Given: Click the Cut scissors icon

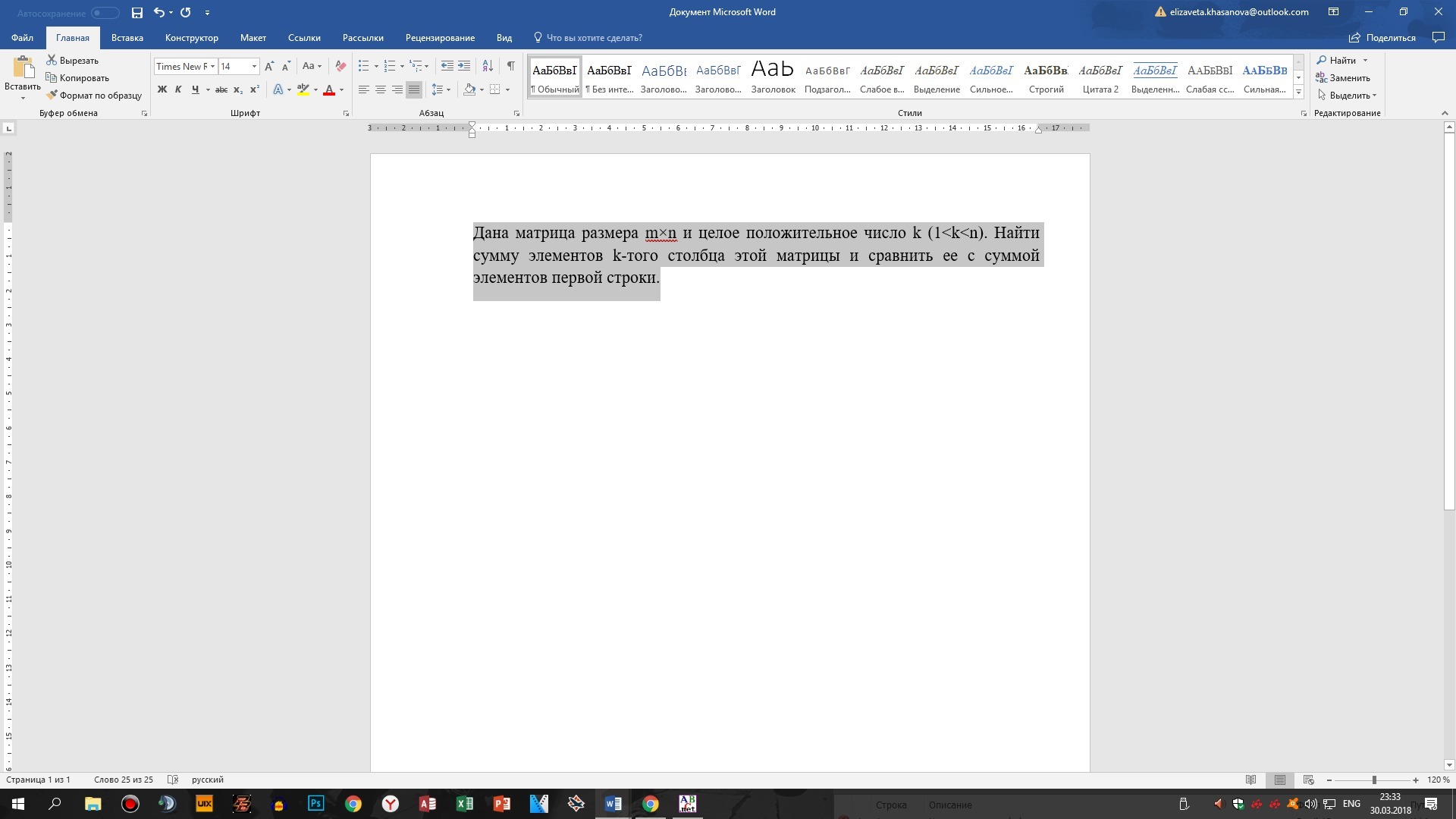Looking at the screenshot, I should click(52, 61).
